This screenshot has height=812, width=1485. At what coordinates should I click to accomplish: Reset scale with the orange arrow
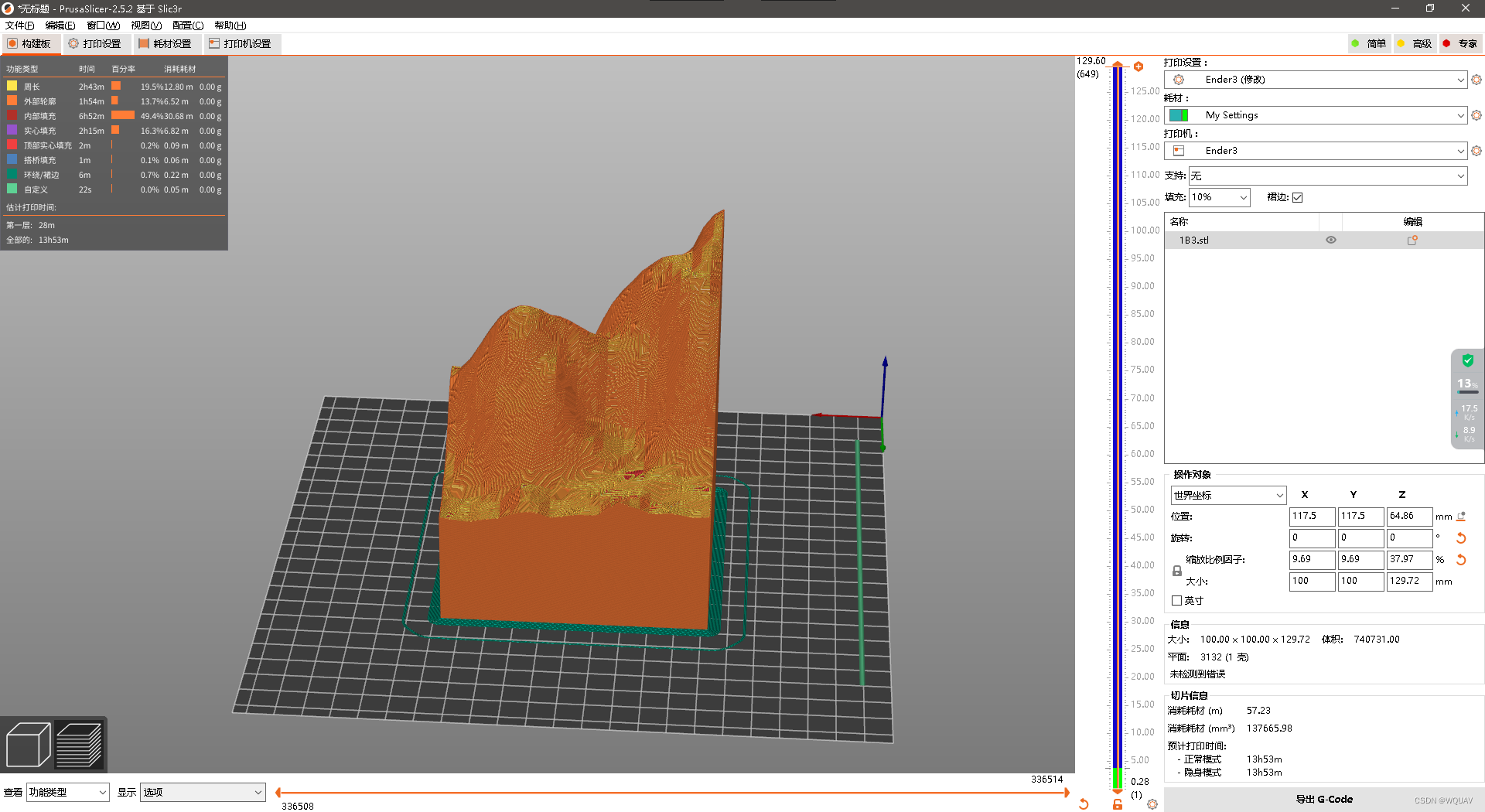coord(1461,559)
